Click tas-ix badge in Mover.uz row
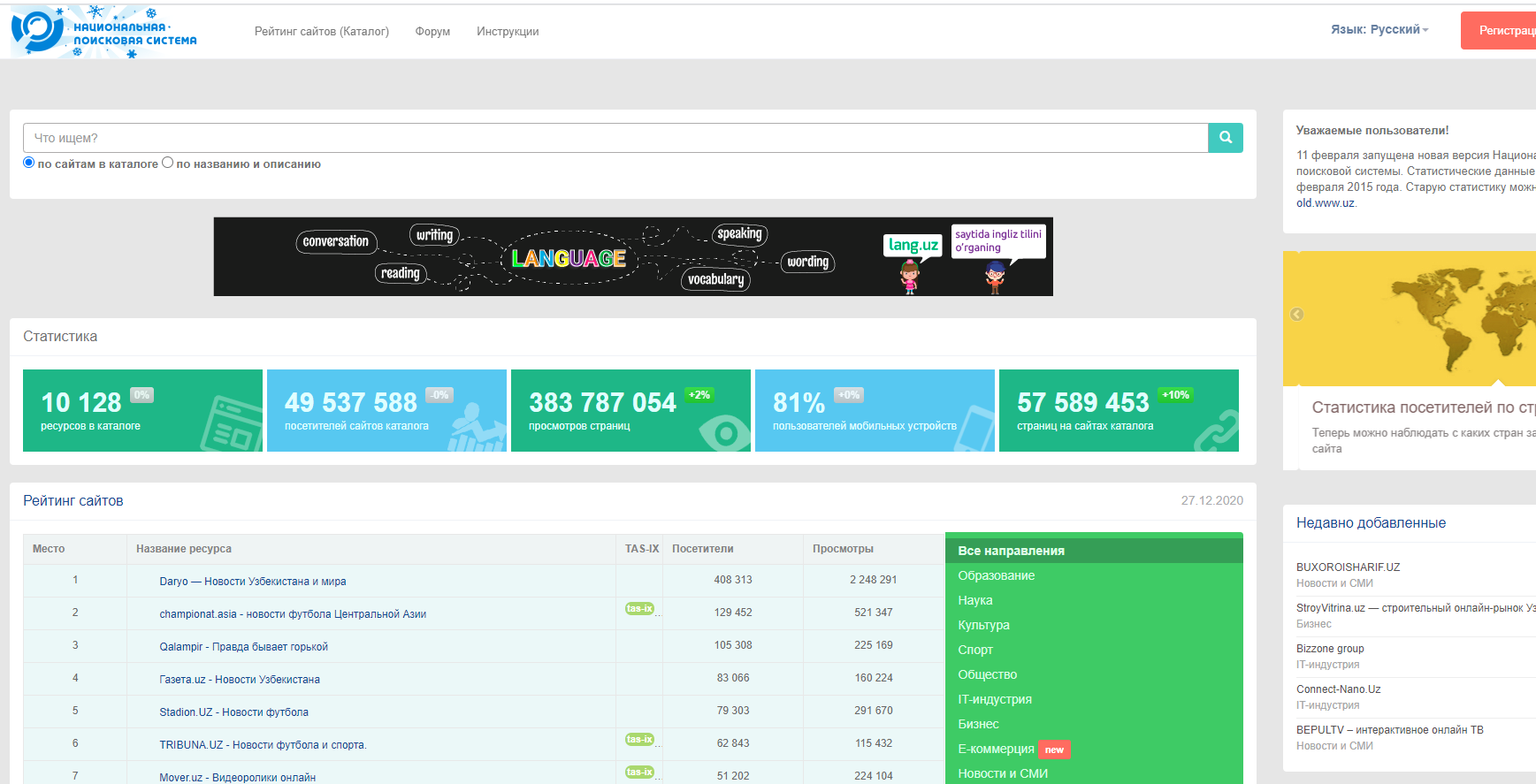 pos(639,772)
